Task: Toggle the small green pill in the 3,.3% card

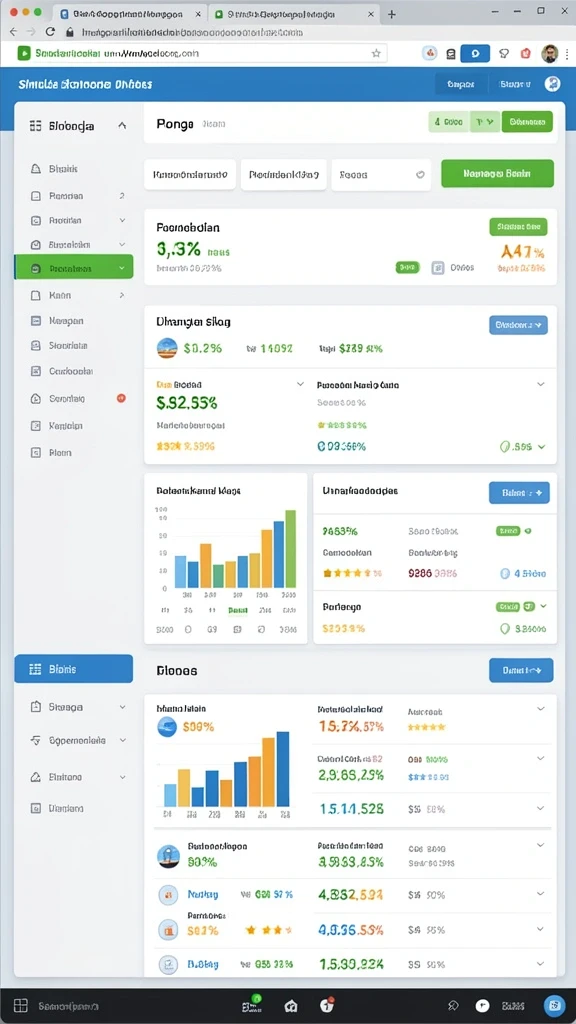Action: click(408, 267)
